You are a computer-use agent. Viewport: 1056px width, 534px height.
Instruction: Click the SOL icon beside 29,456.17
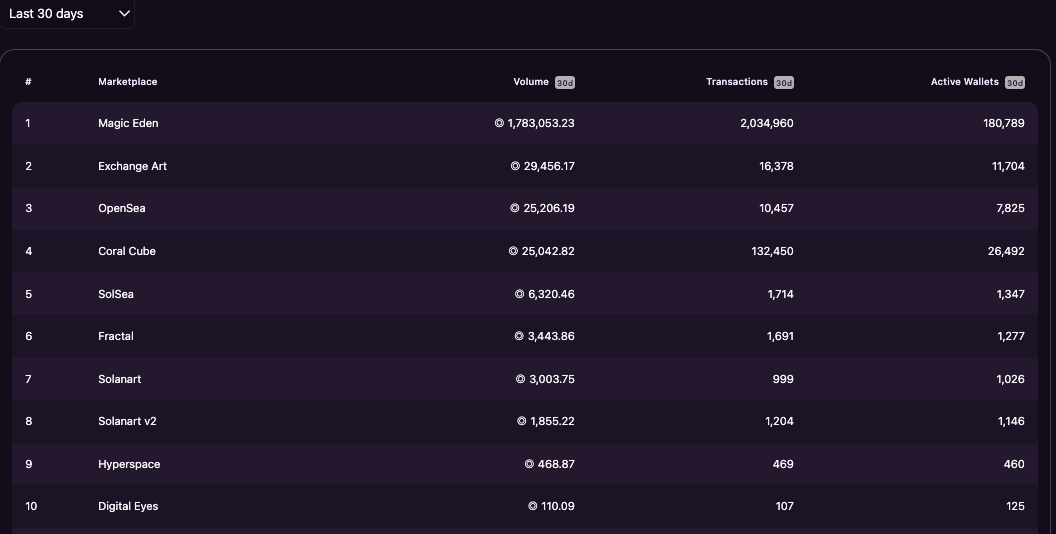pos(515,166)
